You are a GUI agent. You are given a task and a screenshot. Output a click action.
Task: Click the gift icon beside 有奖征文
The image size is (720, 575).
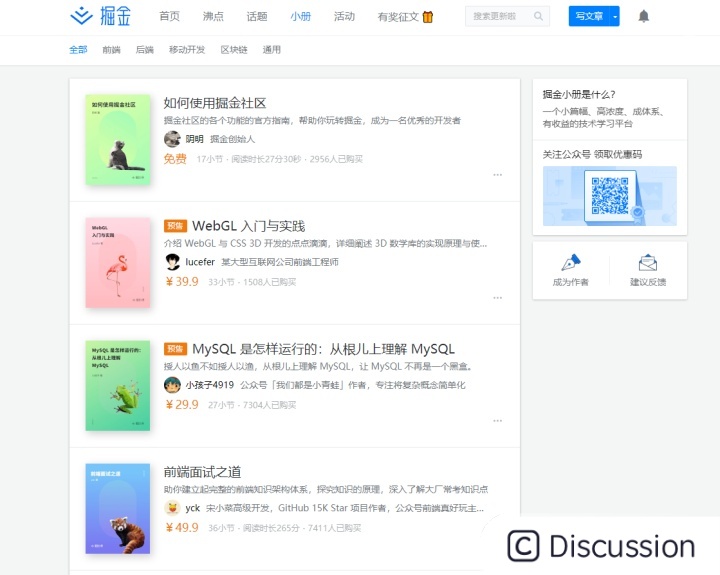coord(428,17)
